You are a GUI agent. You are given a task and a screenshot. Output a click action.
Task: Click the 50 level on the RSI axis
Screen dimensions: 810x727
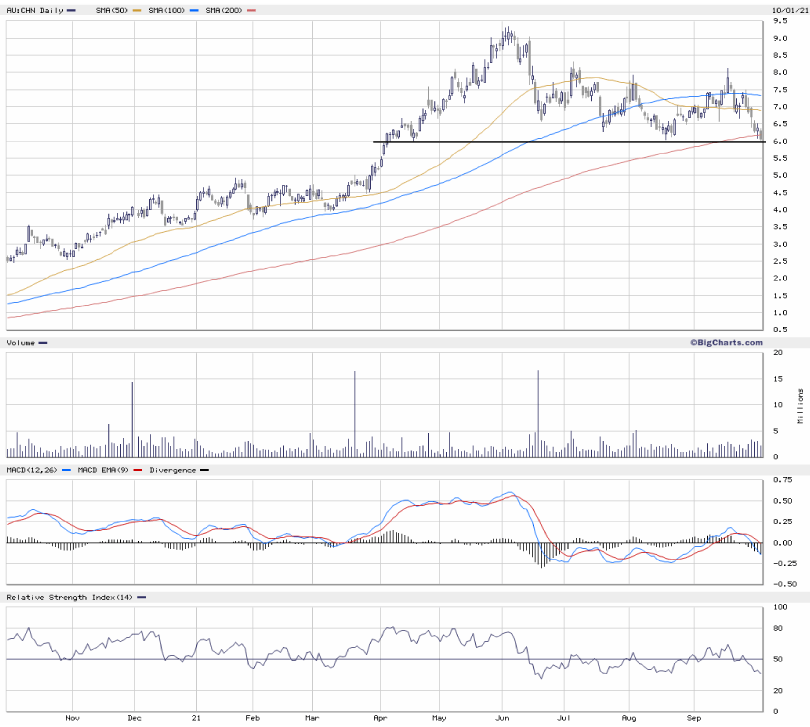tap(777, 659)
